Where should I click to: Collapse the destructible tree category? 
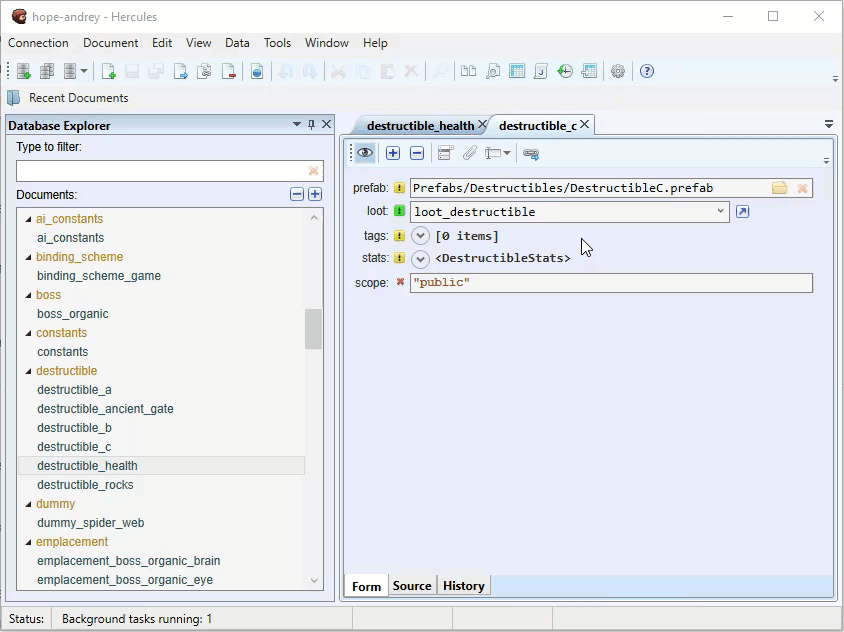coord(28,371)
